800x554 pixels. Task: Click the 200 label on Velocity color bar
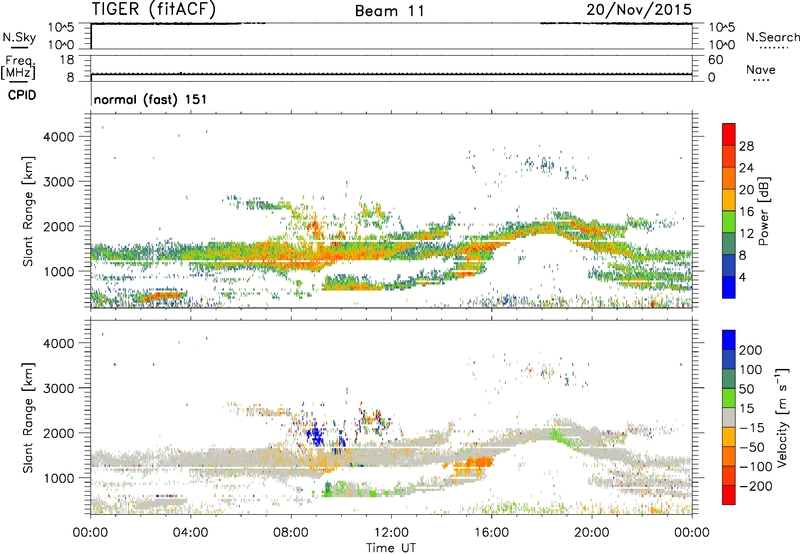click(x=751, y=350)
